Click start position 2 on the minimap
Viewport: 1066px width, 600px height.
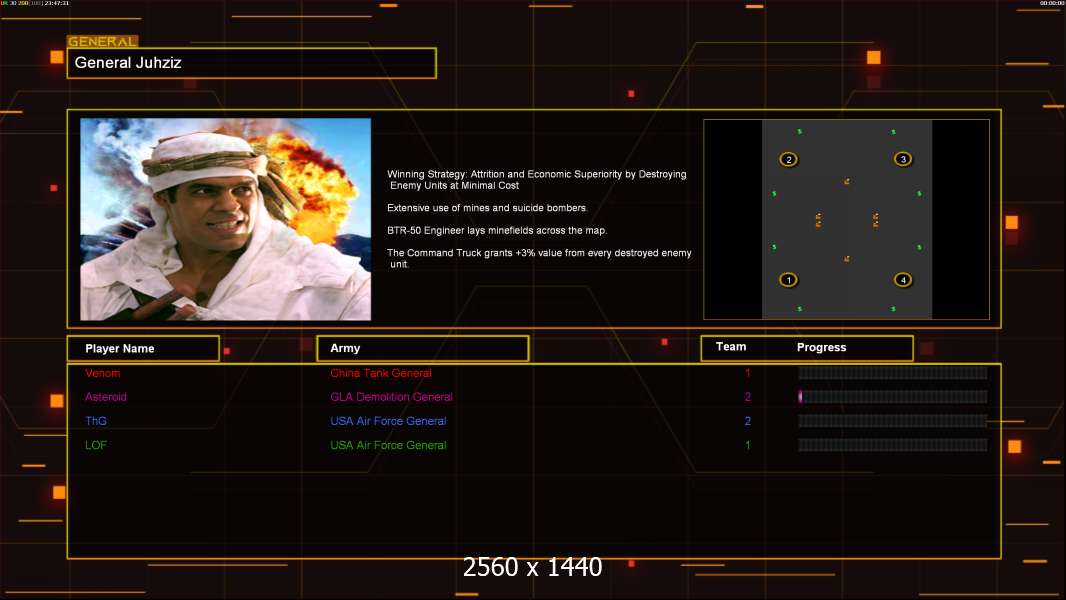789,160
